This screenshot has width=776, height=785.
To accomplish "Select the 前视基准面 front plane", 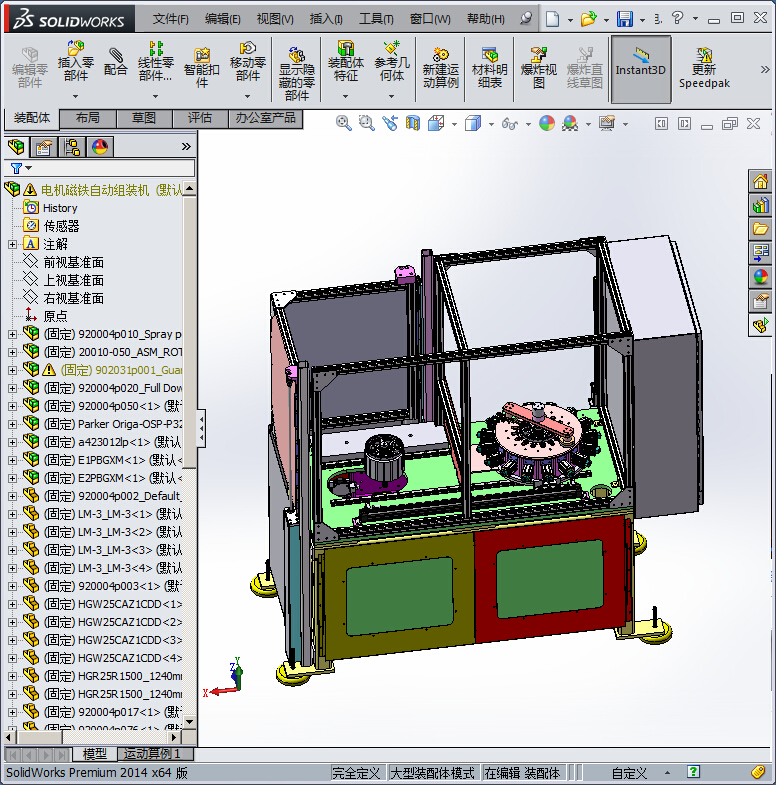I will pyautogui.click(x=74, y=262).
